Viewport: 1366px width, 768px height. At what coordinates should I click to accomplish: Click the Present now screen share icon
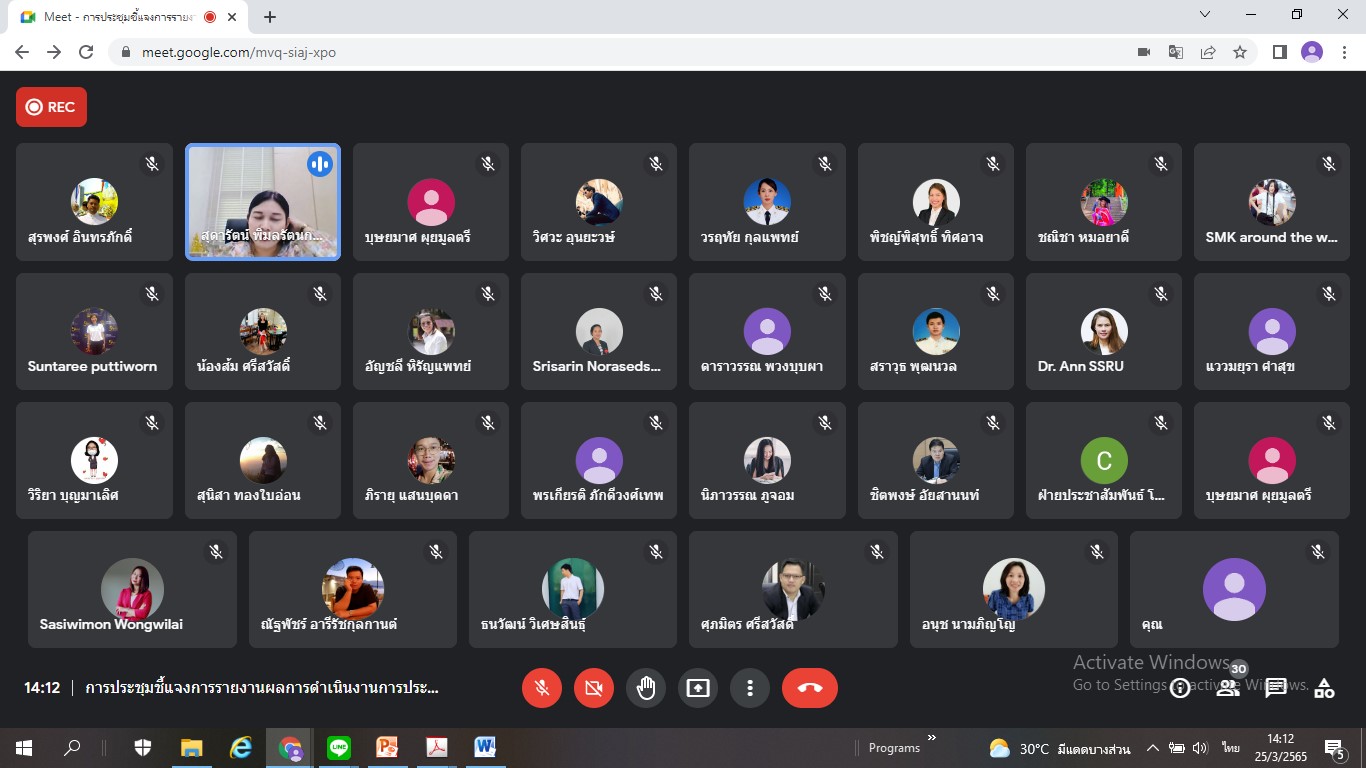click(x=698, y=688)
